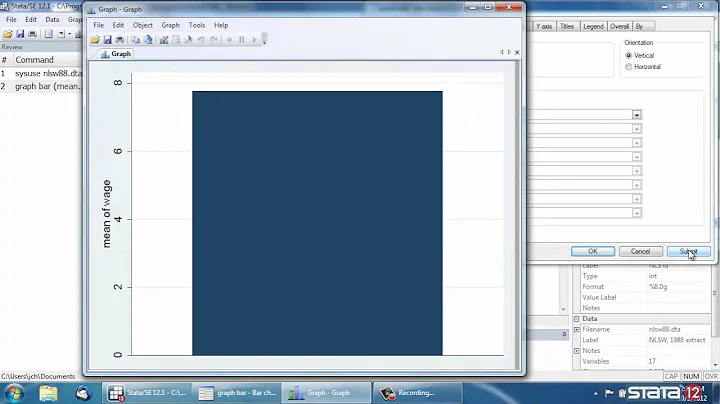
Task: Open the File menu in main Stata window
Action: [11, 20]
